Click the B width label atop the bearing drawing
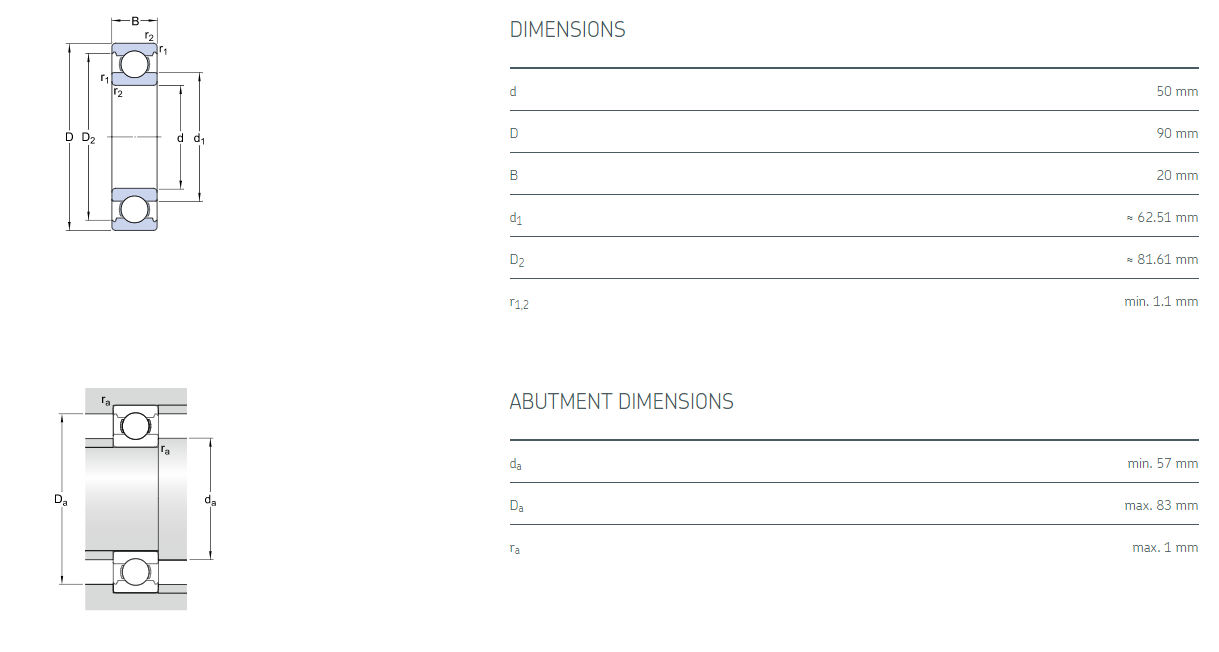Viewport: 1219px width, 652px height. pos(135,20)
